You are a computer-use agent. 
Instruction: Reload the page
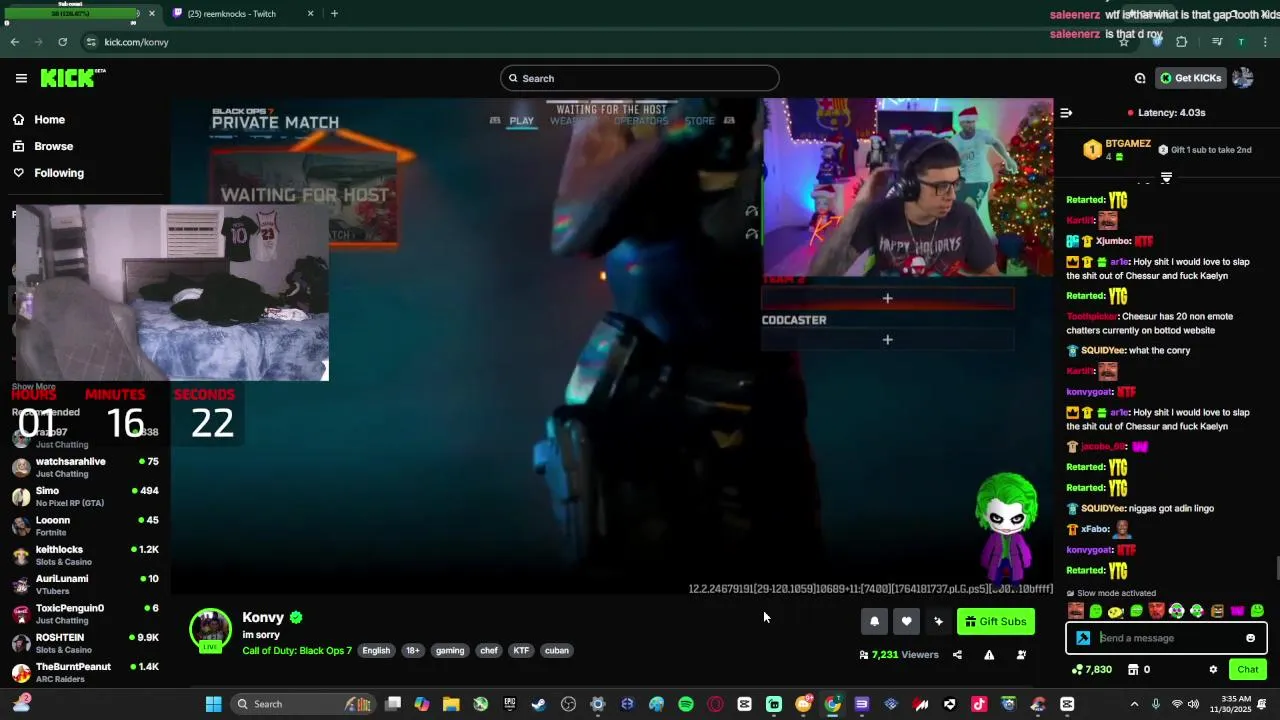pyautogui.click(x=62, y=42)
